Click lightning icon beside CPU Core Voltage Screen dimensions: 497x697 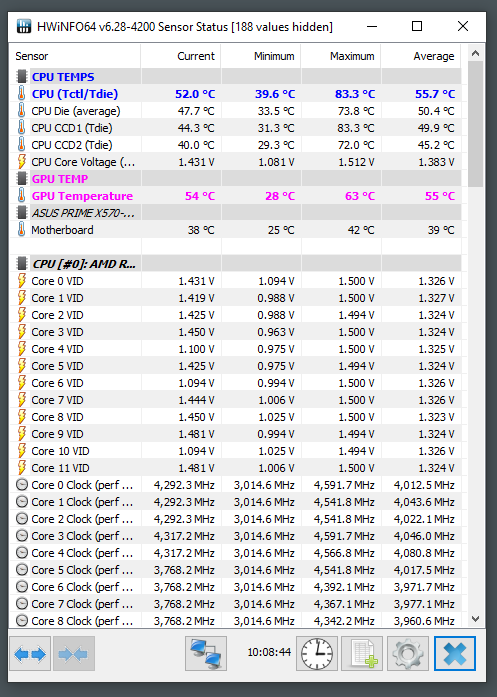coord(21,162)
